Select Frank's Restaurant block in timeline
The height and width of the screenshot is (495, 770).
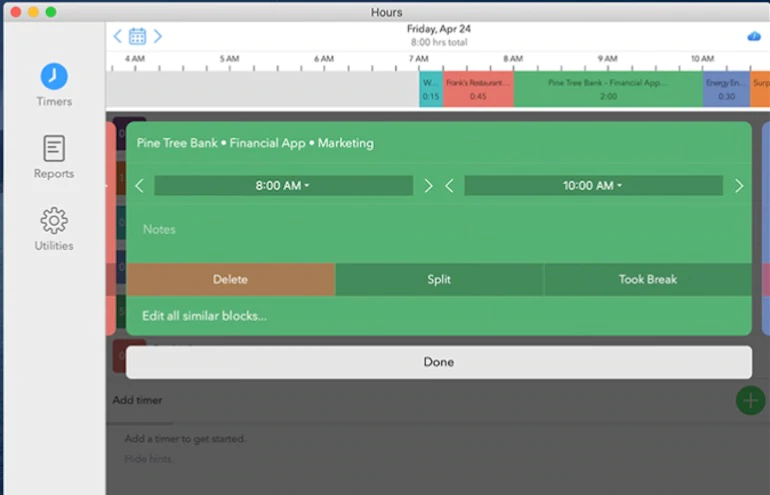(x=478, y=89)
